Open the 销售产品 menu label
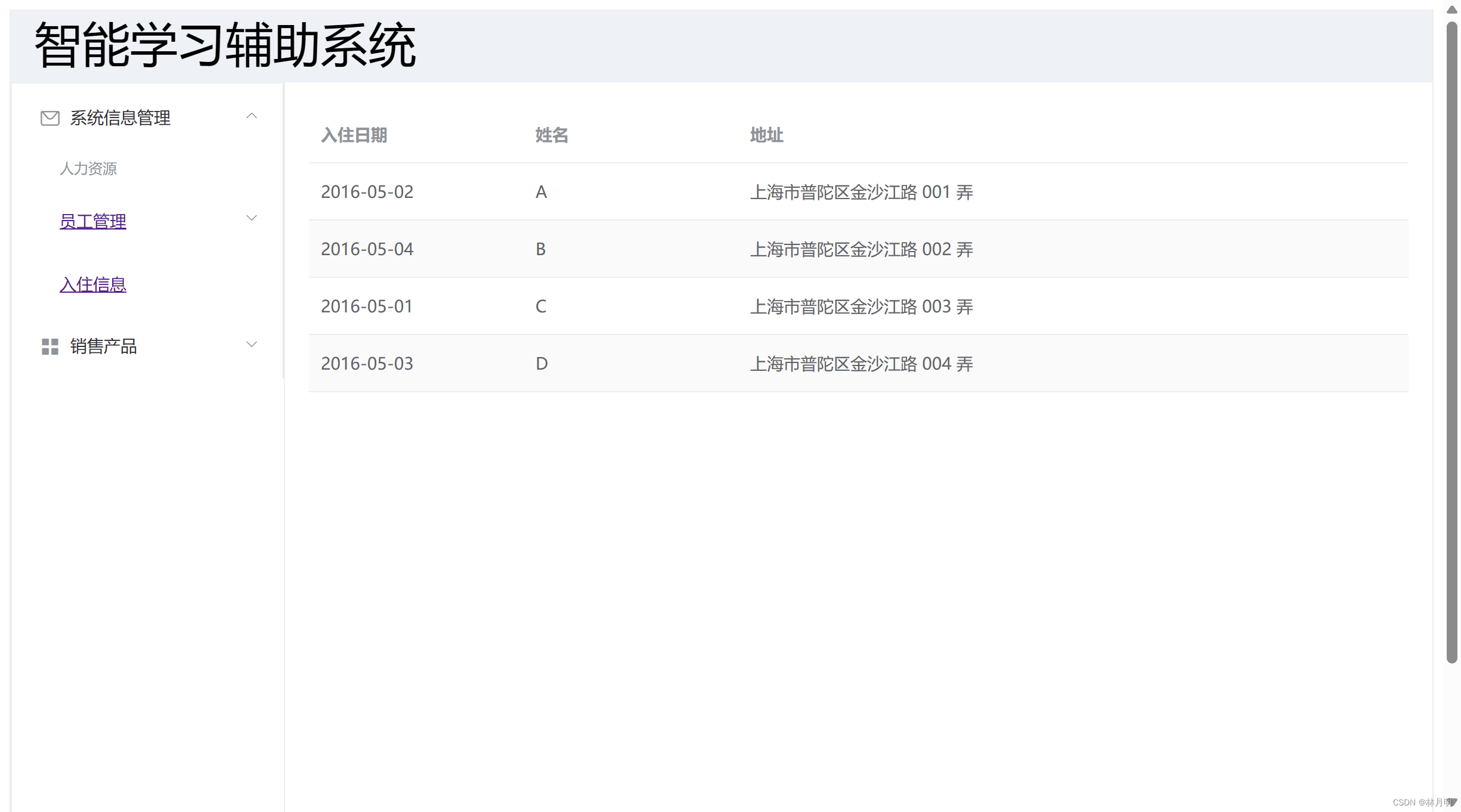The height and width of the screenshot is (812, 1461). (x=104, y=346)
